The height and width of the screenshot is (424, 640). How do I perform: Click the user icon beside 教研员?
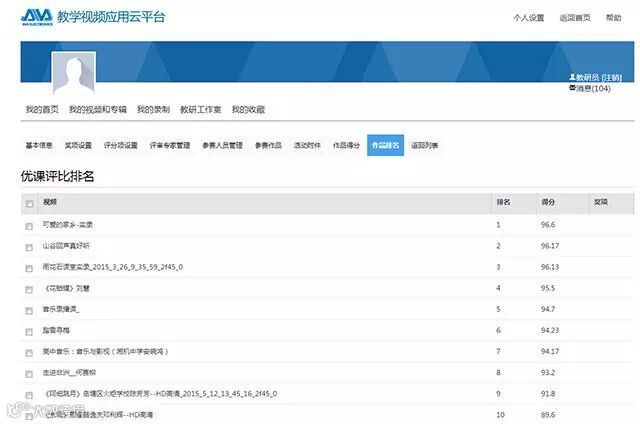pos(572,77)
